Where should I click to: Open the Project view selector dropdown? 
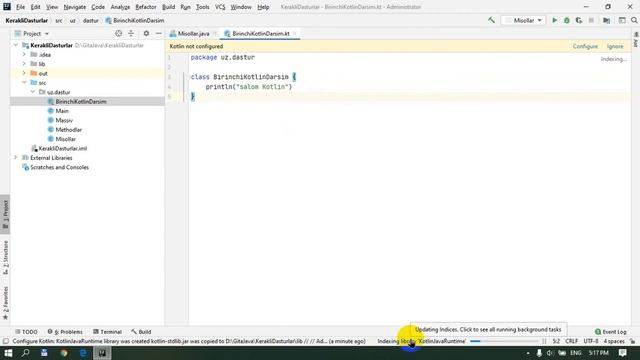[x=32, y=33]
